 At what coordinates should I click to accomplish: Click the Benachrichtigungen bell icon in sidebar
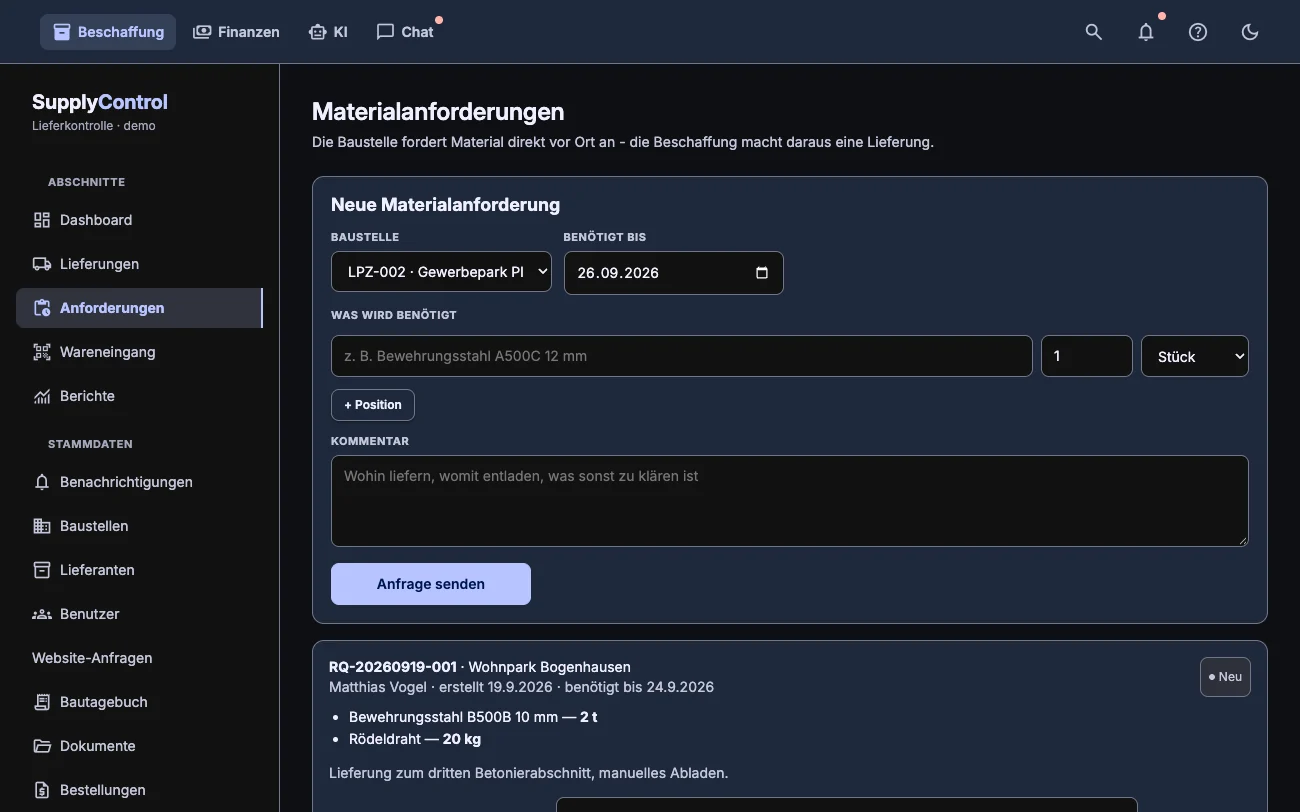coord(42,482)
